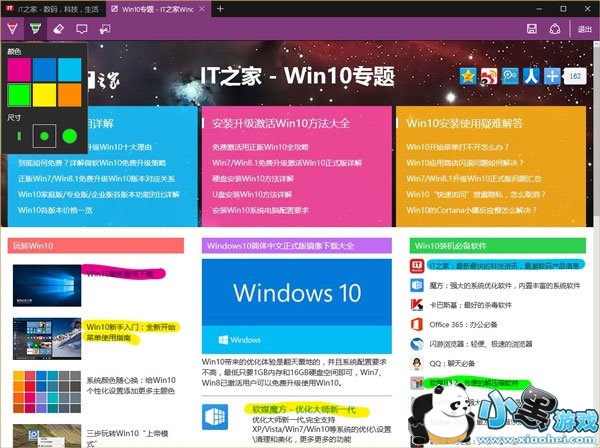Image resolution: width=600 pixels, height=448 pixels.
Task: Click the red IT之家 app icon
Action: (x=417, y=266)
